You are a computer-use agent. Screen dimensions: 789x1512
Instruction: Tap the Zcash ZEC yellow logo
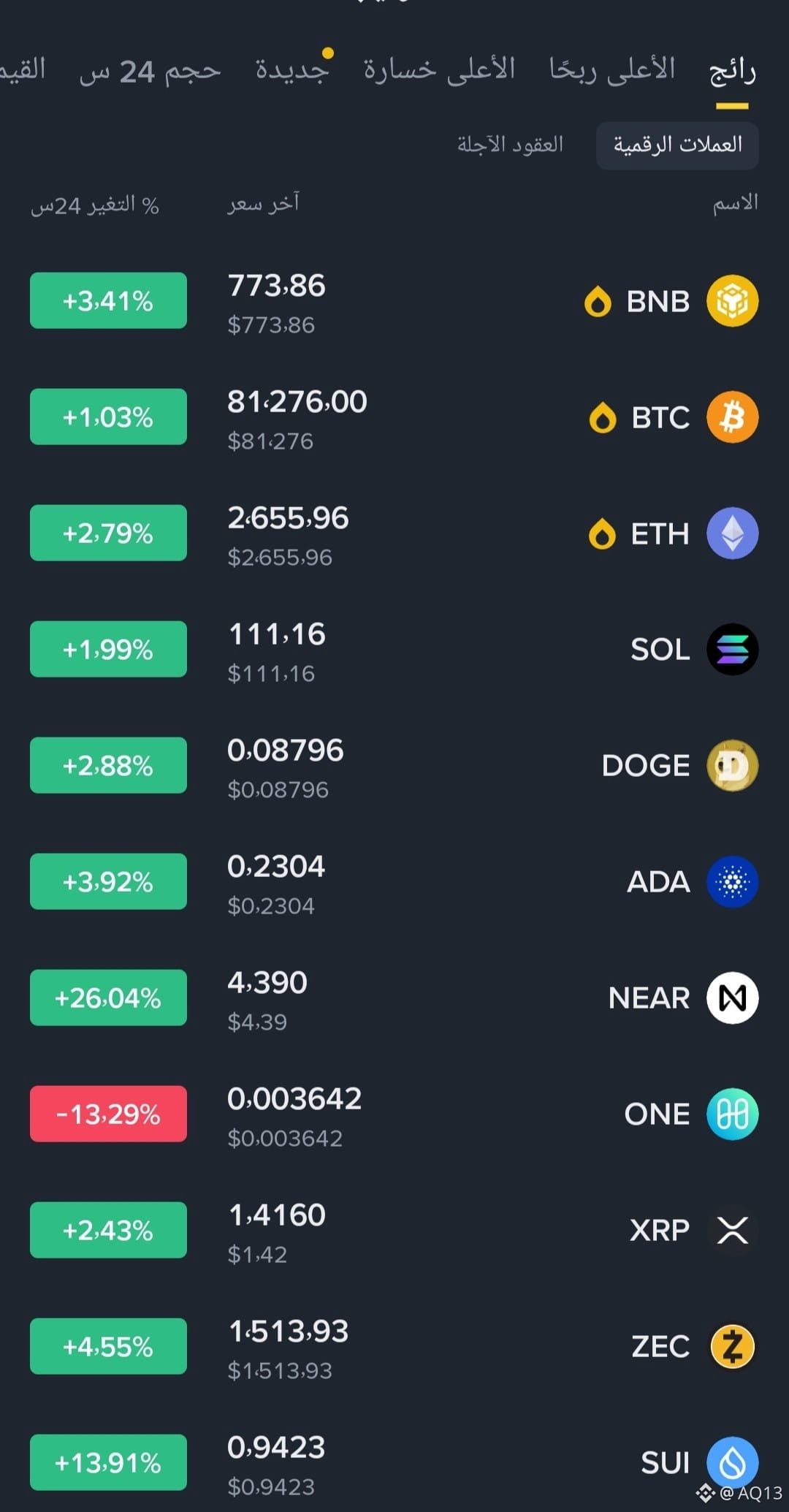(732, 1347)
